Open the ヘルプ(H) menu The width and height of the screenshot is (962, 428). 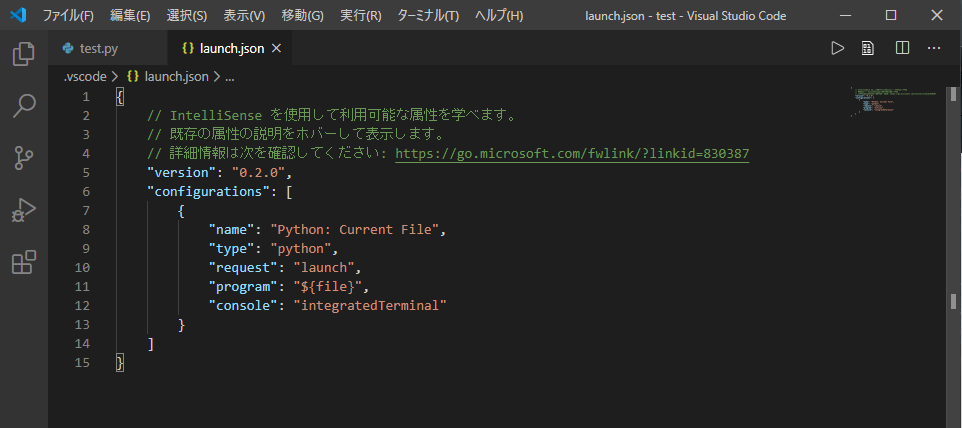(499, 16)
